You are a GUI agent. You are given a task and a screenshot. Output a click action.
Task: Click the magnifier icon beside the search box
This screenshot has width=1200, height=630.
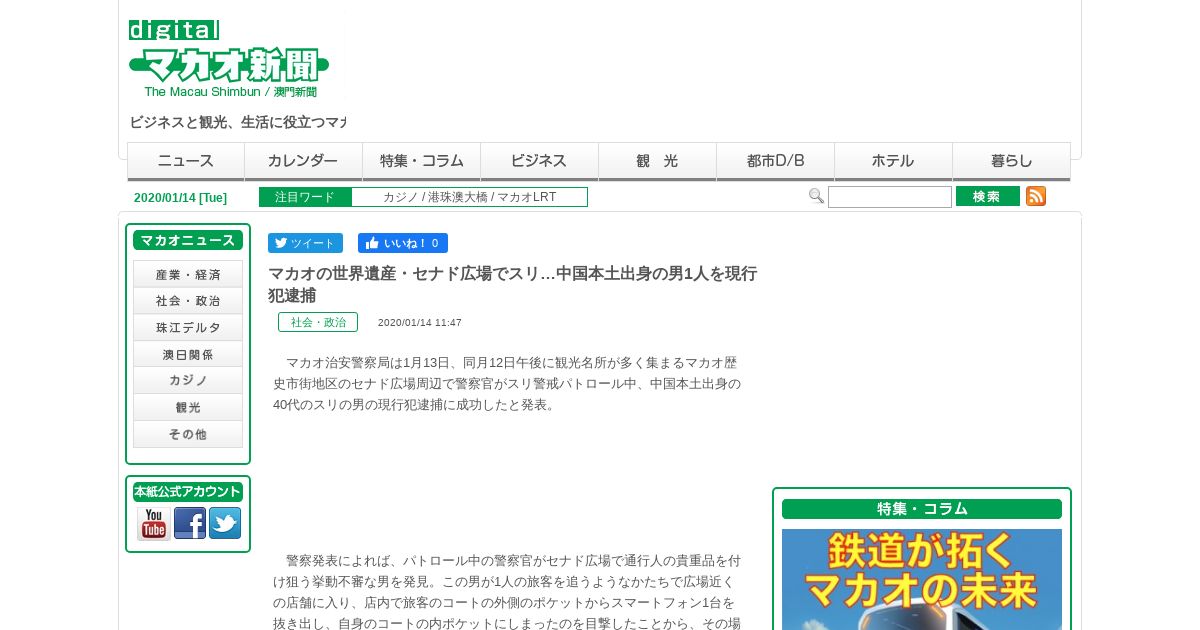(x=816, y=196)
